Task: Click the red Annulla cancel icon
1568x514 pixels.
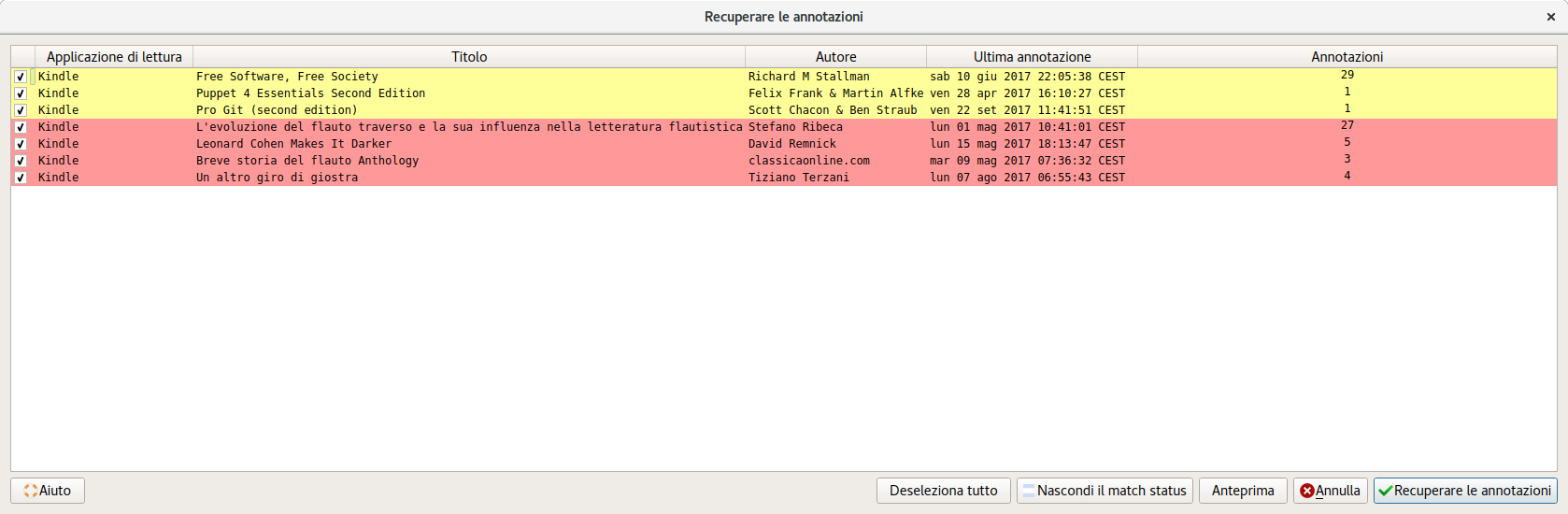Action: pyautogui.click(x=1307, y=491)
